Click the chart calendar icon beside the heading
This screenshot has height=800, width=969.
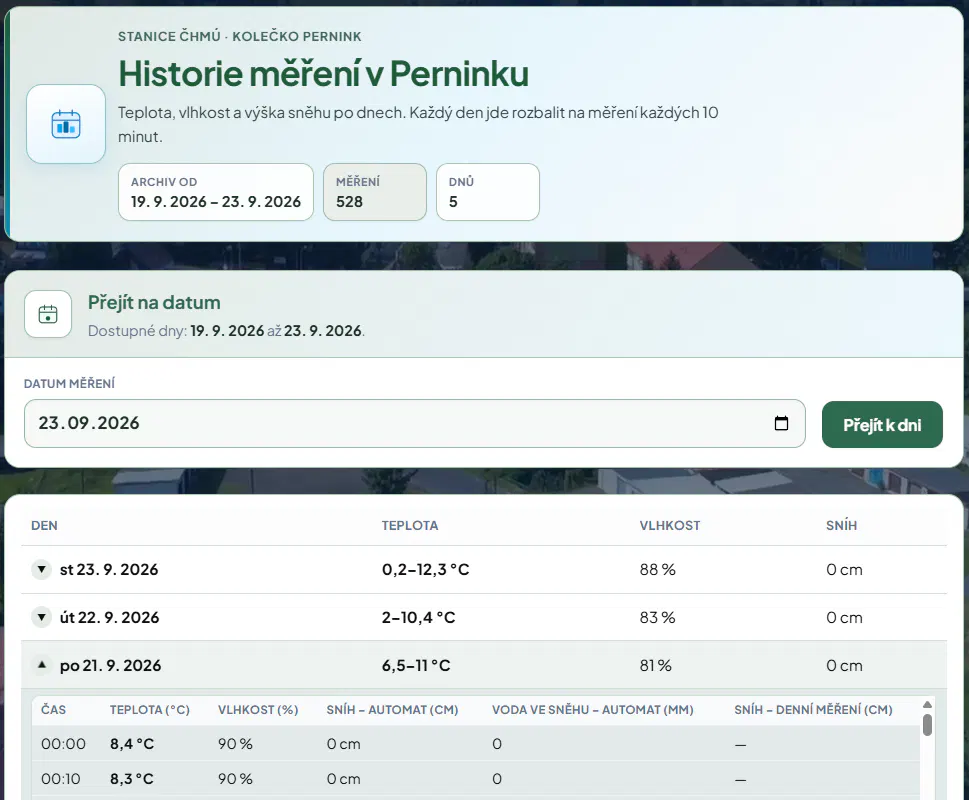click(x=66, y=124)
